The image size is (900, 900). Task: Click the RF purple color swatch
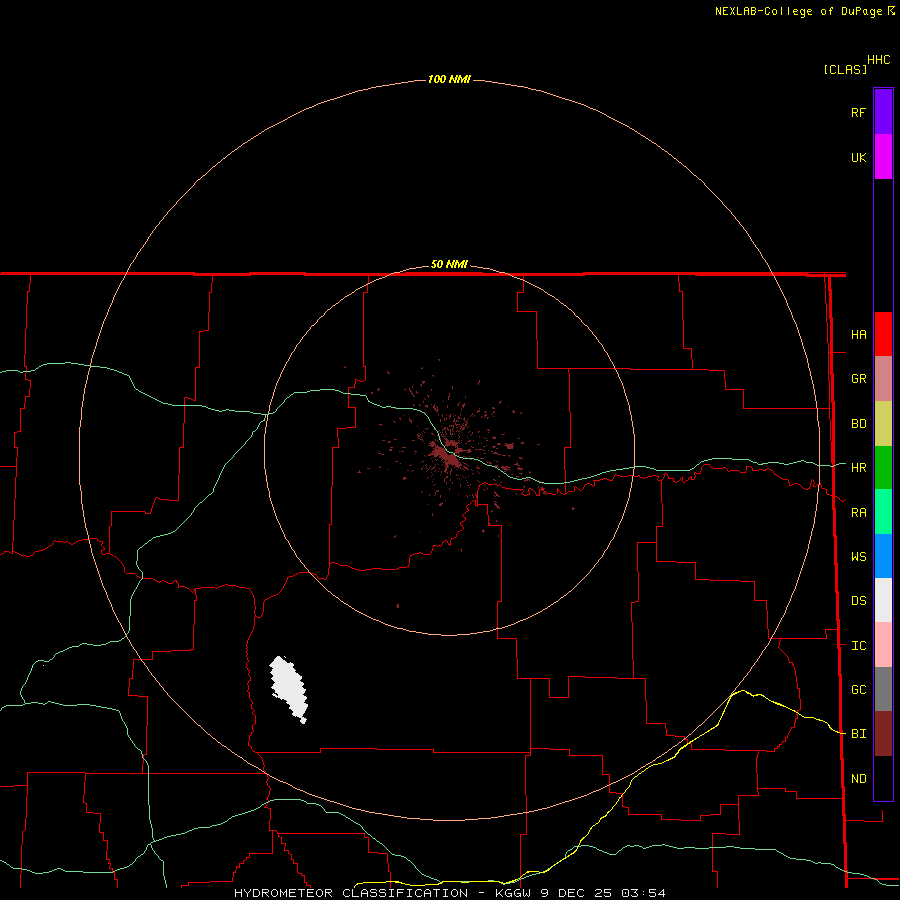tap(883, 112)
